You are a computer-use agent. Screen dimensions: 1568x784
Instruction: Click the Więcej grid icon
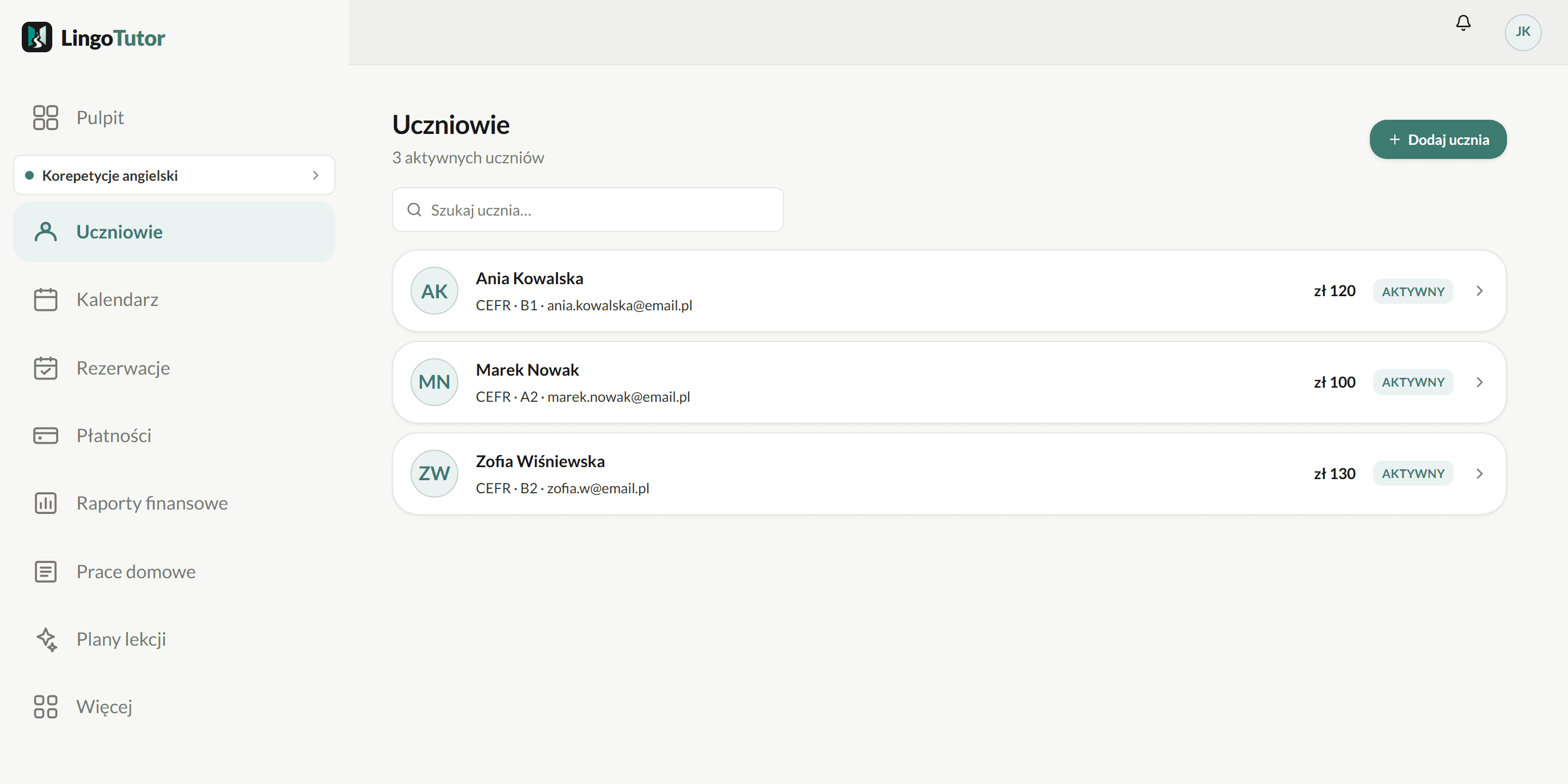46,707
